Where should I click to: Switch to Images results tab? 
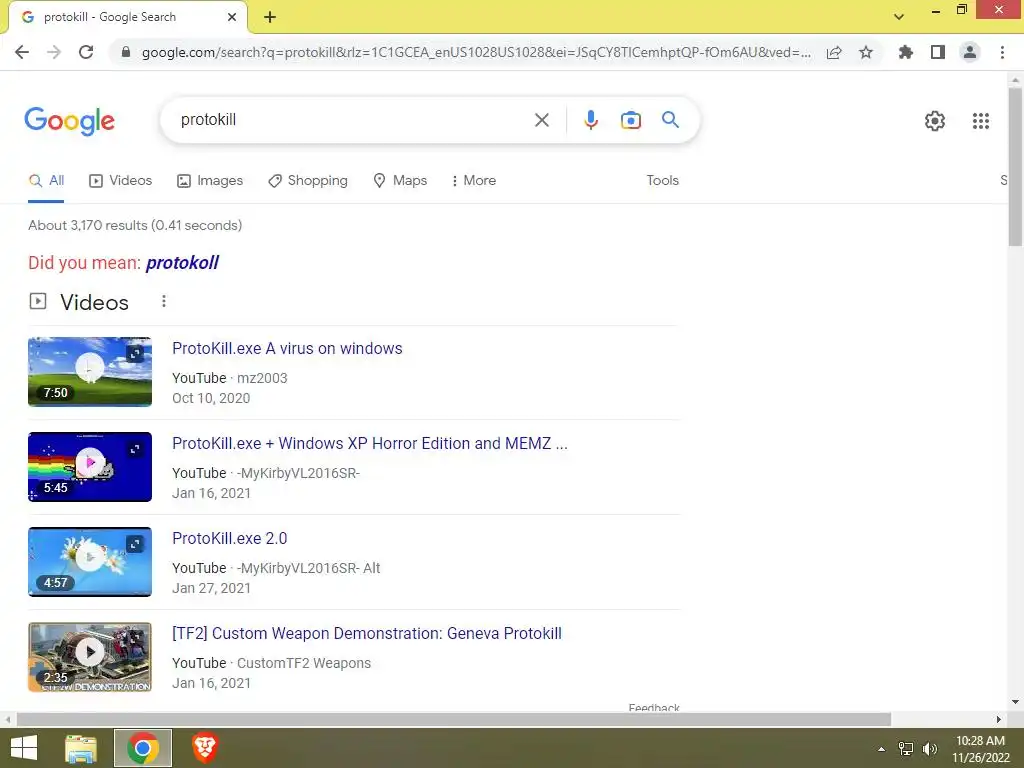[210, 181]
